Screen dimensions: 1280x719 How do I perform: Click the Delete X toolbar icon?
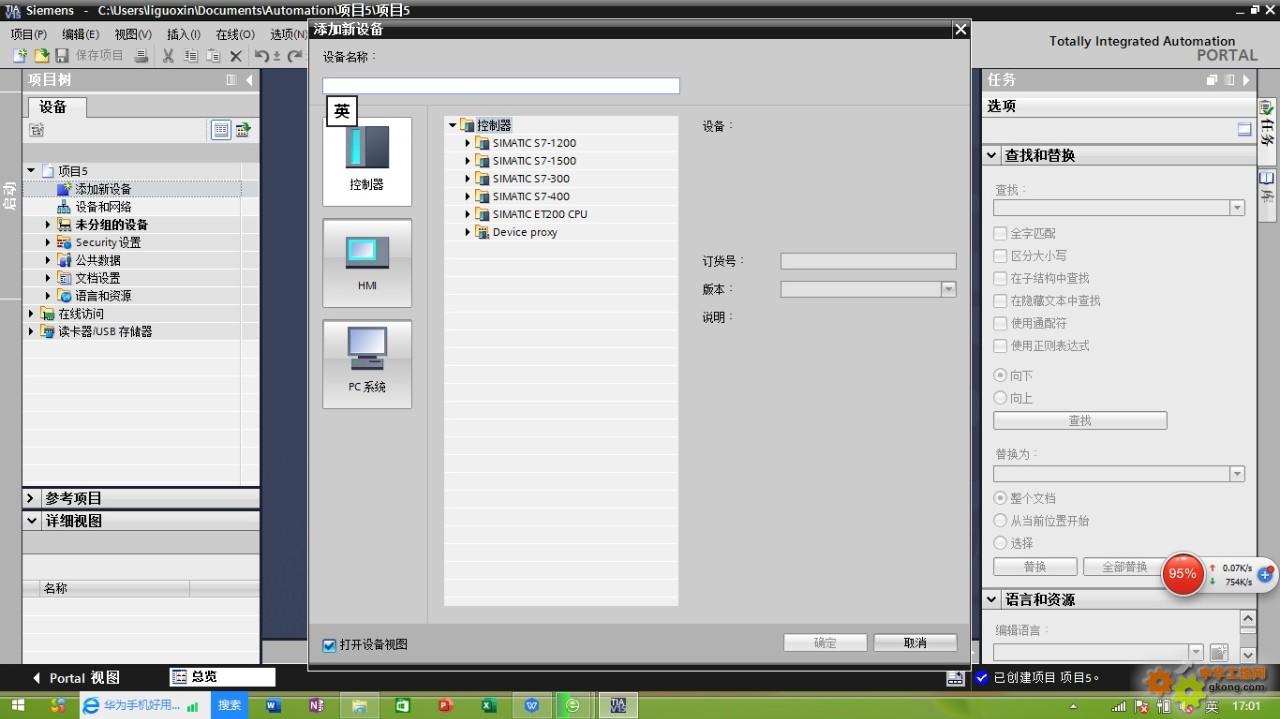click(236, 56)
